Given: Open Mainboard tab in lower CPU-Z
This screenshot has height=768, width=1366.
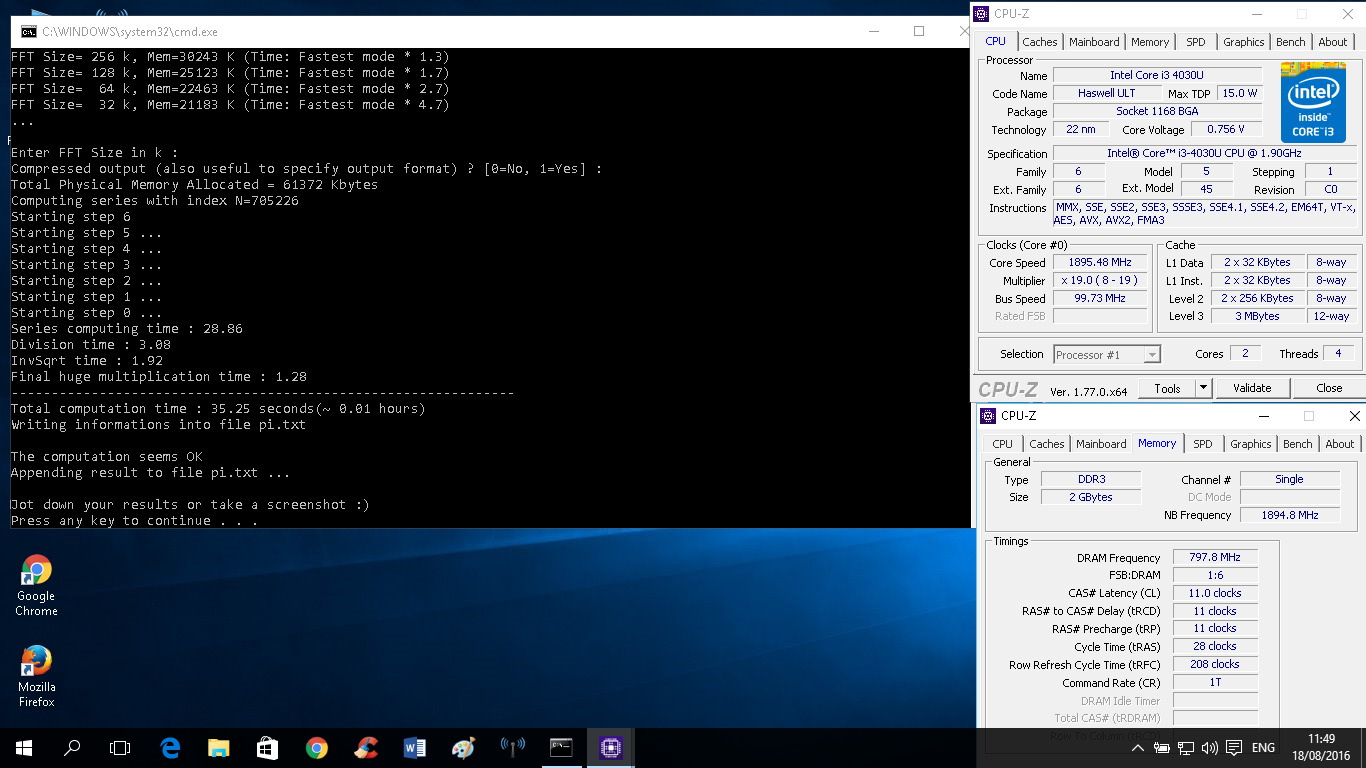Looking at the screenshot, I should coord(1101,444).
